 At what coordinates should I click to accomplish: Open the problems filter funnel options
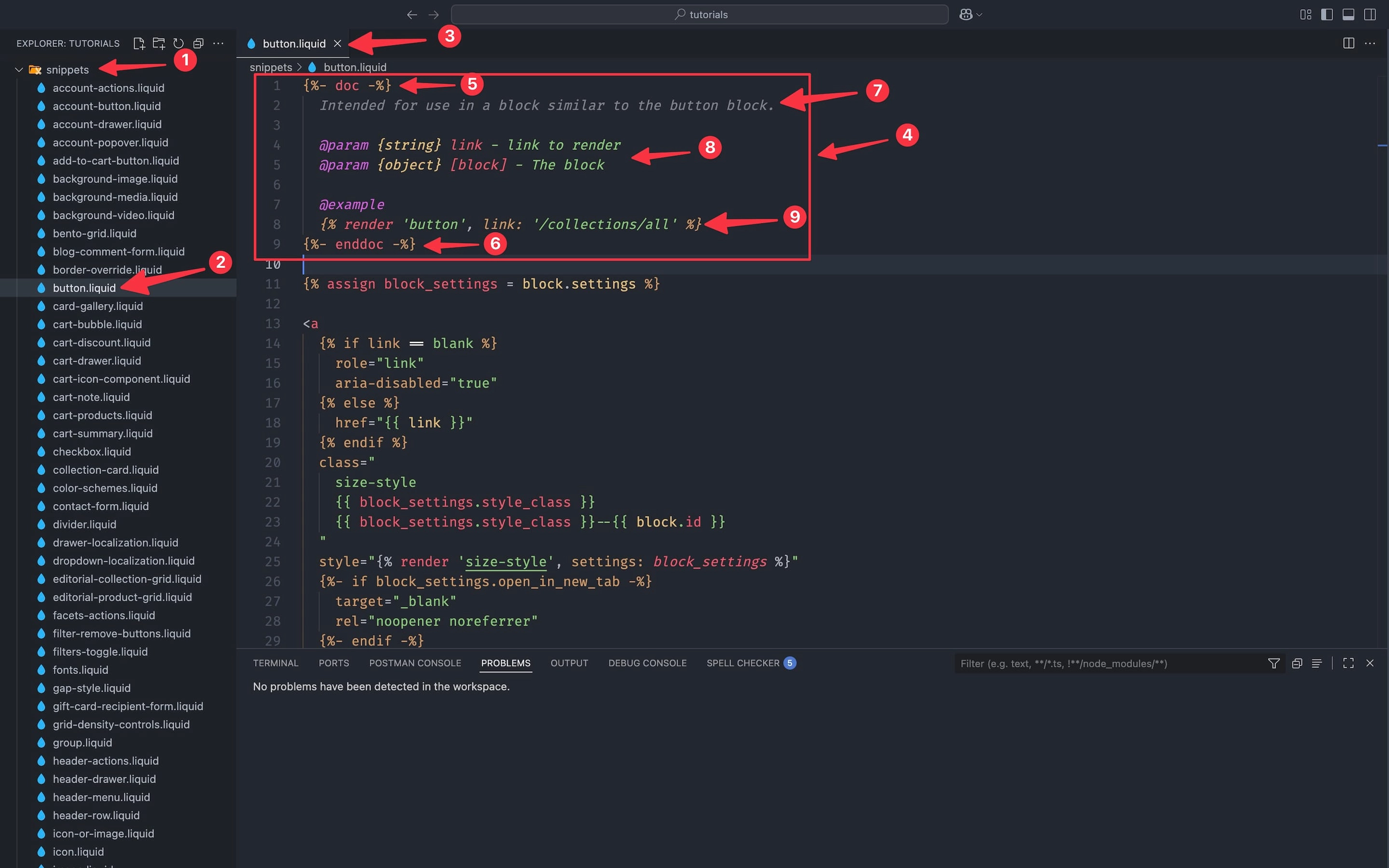pyautogui.click(x=1274, y=664)
